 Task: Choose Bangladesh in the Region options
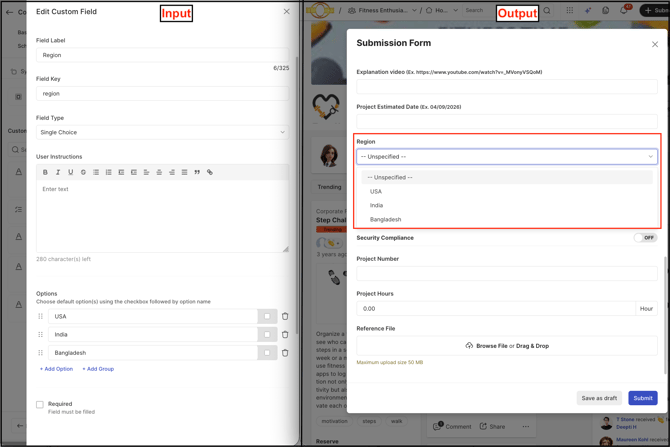point(385,219)
